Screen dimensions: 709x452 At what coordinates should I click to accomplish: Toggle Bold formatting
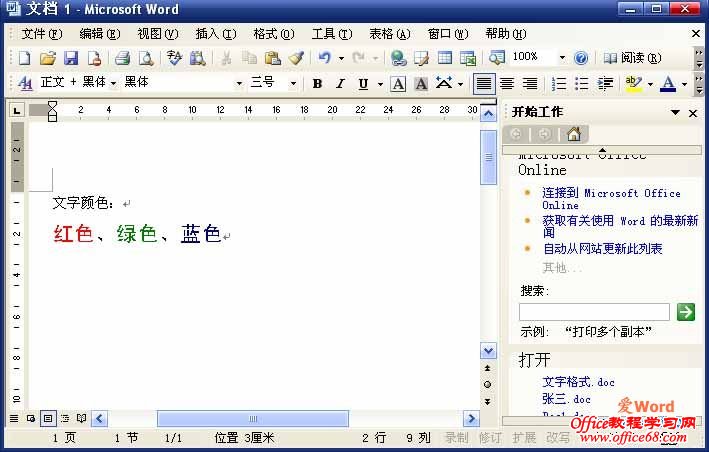[317, 84]
